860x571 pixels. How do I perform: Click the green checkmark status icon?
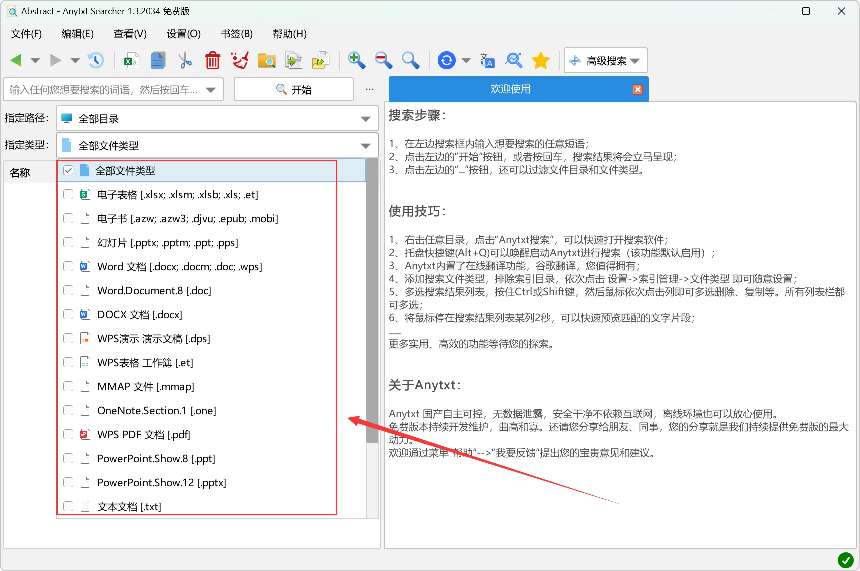(x=845, y=560)
